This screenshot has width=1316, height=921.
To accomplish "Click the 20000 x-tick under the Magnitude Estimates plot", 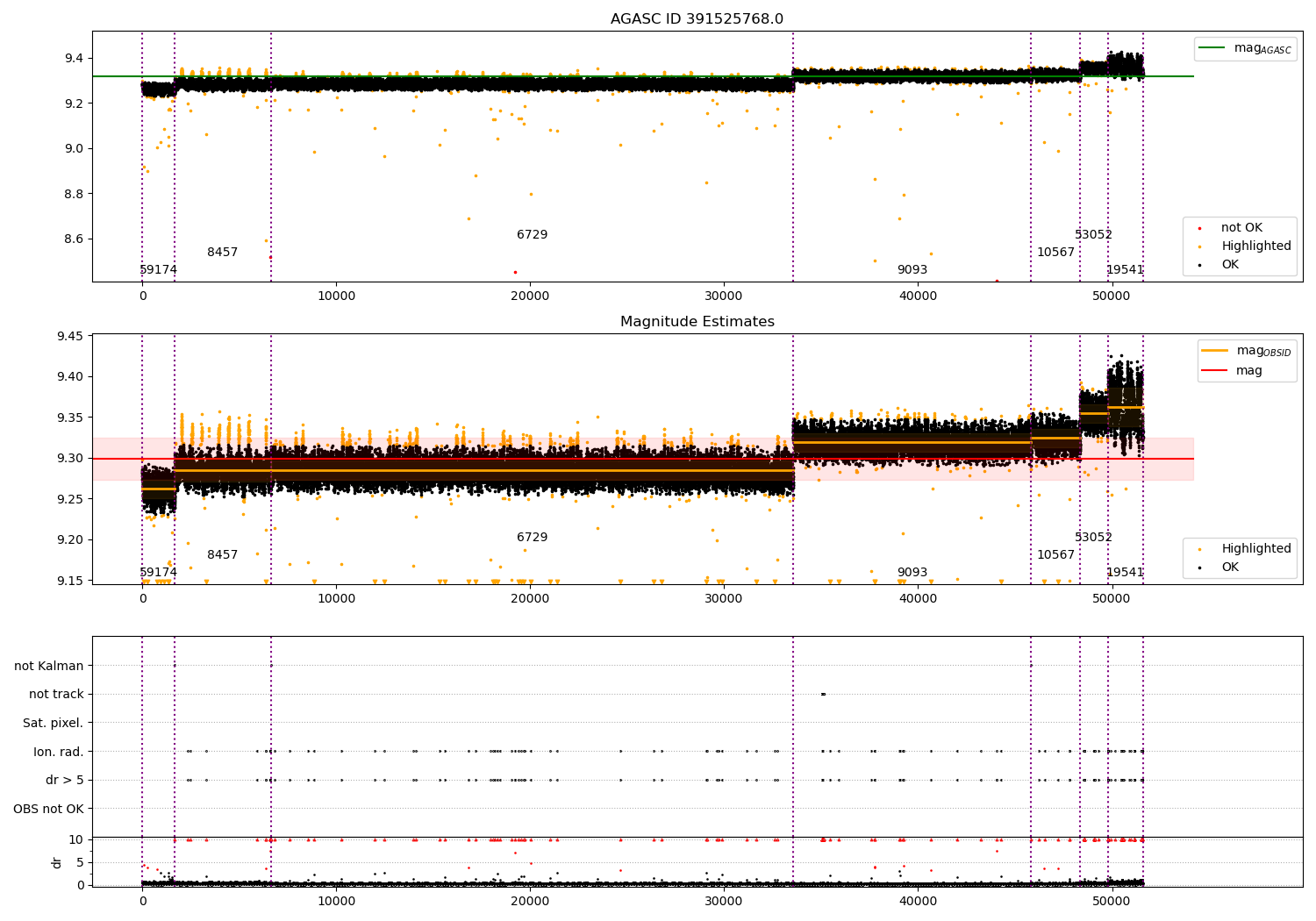I will click(530, 598).
